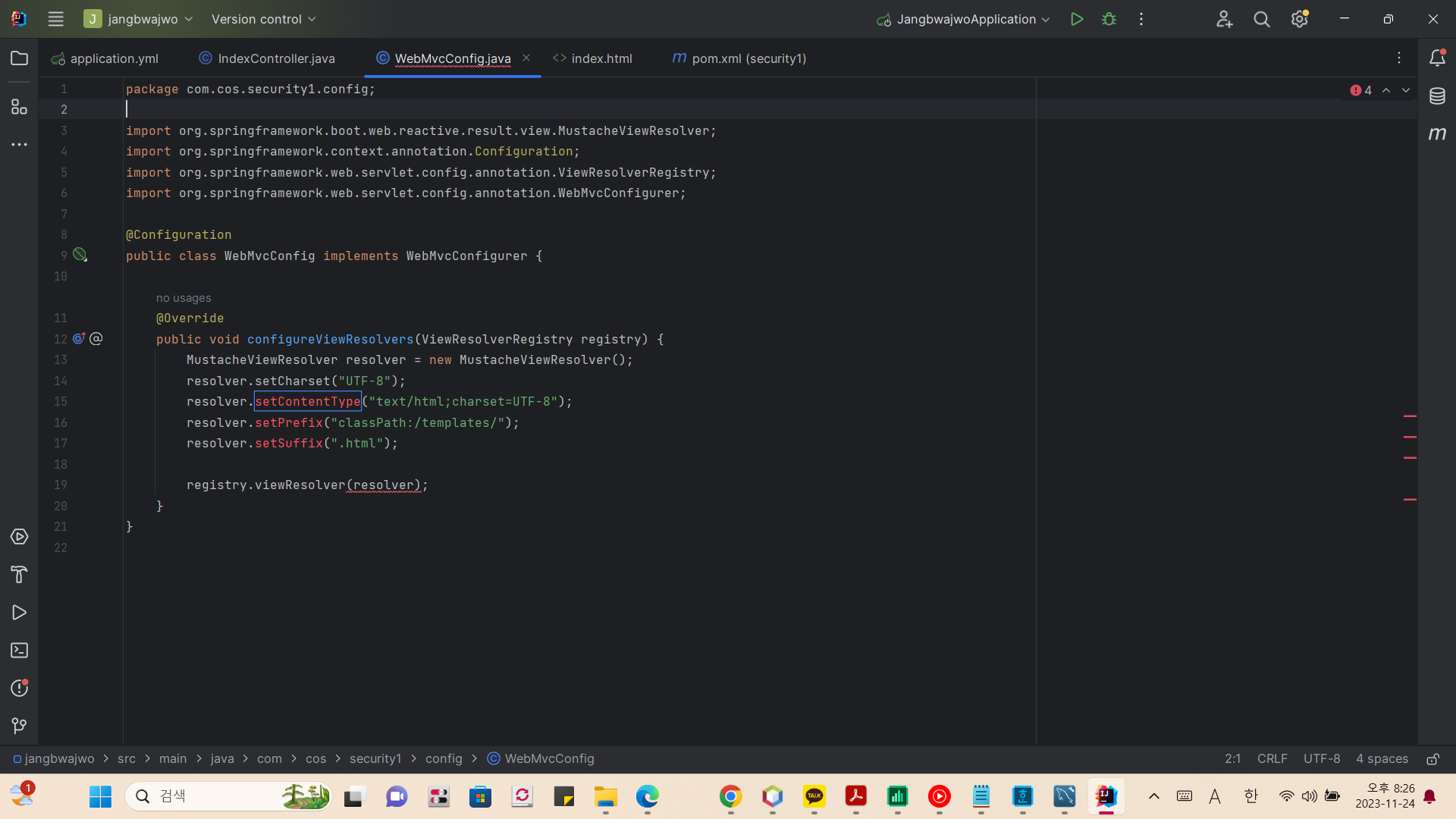Select WebMvcConfig.java tab
Image resolution: width=1456 pixels, height=819 pixels.
[x=453, y=58]
